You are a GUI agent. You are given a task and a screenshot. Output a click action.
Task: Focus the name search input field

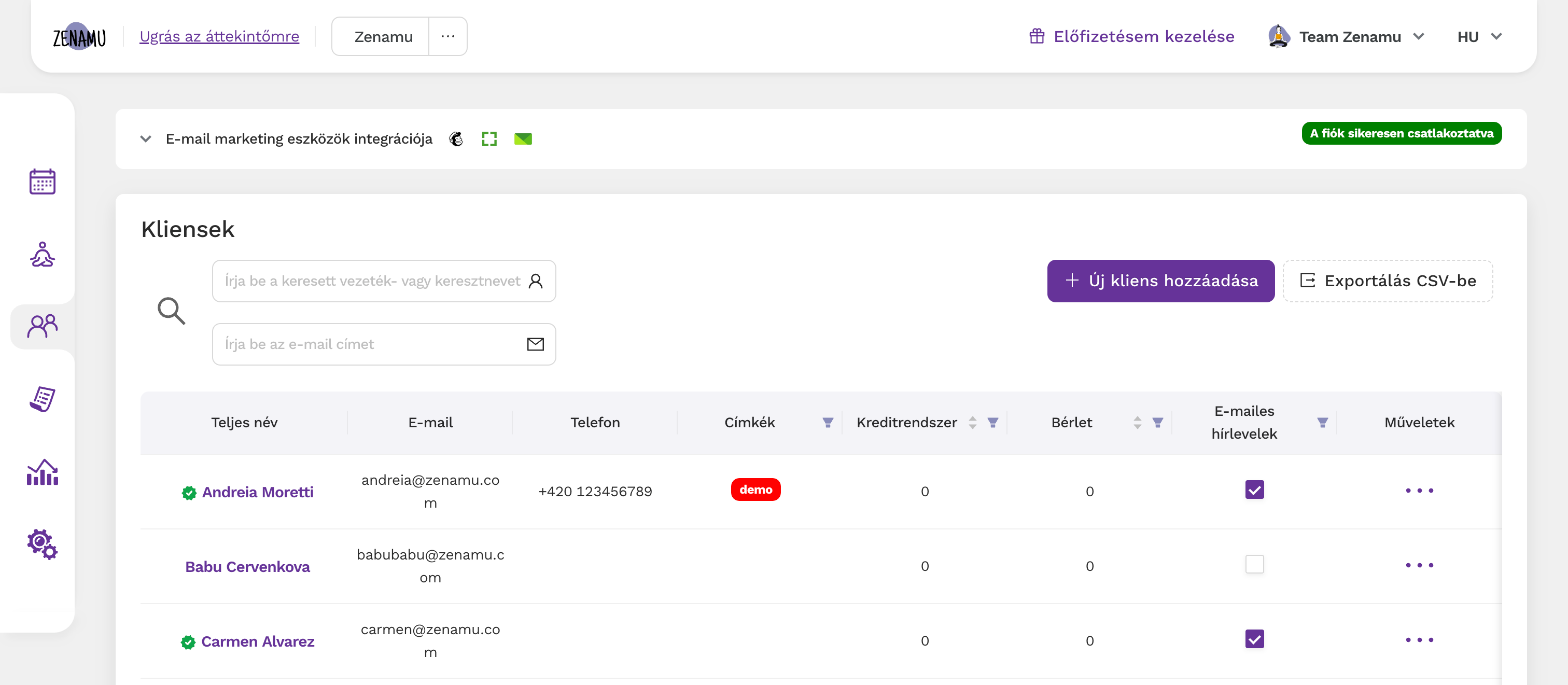pos(384,281)
